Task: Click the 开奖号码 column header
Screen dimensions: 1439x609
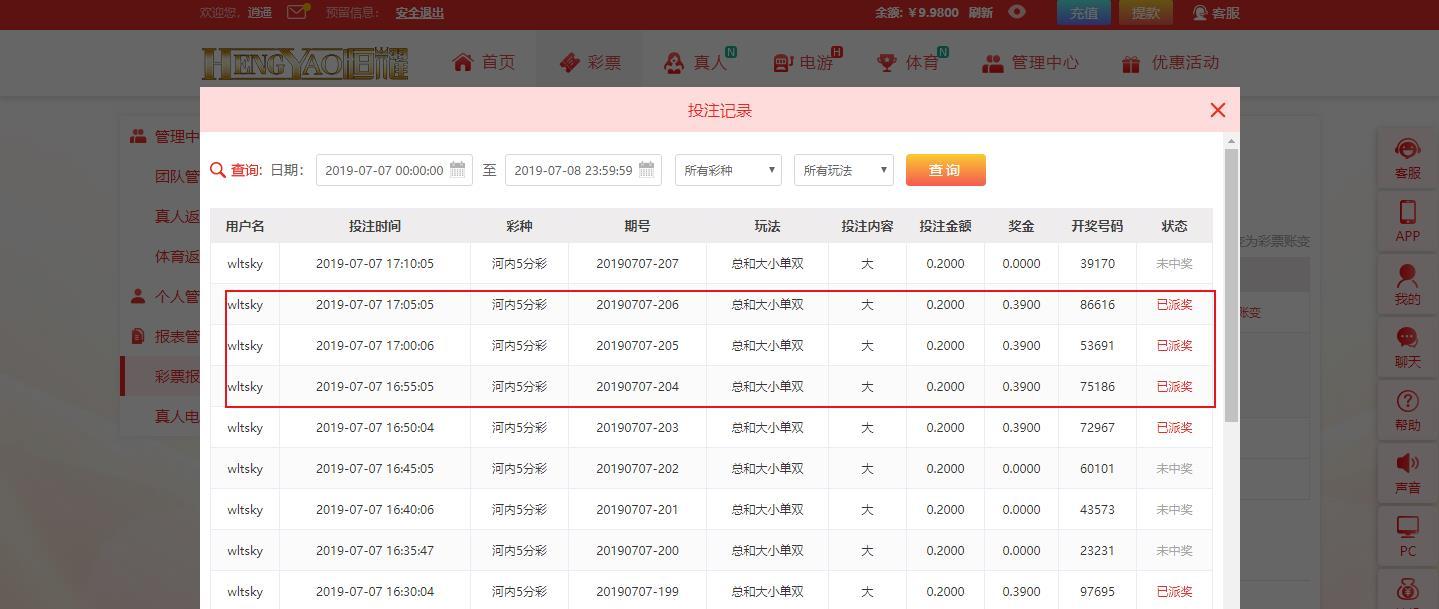Action: click(1097, 226)
